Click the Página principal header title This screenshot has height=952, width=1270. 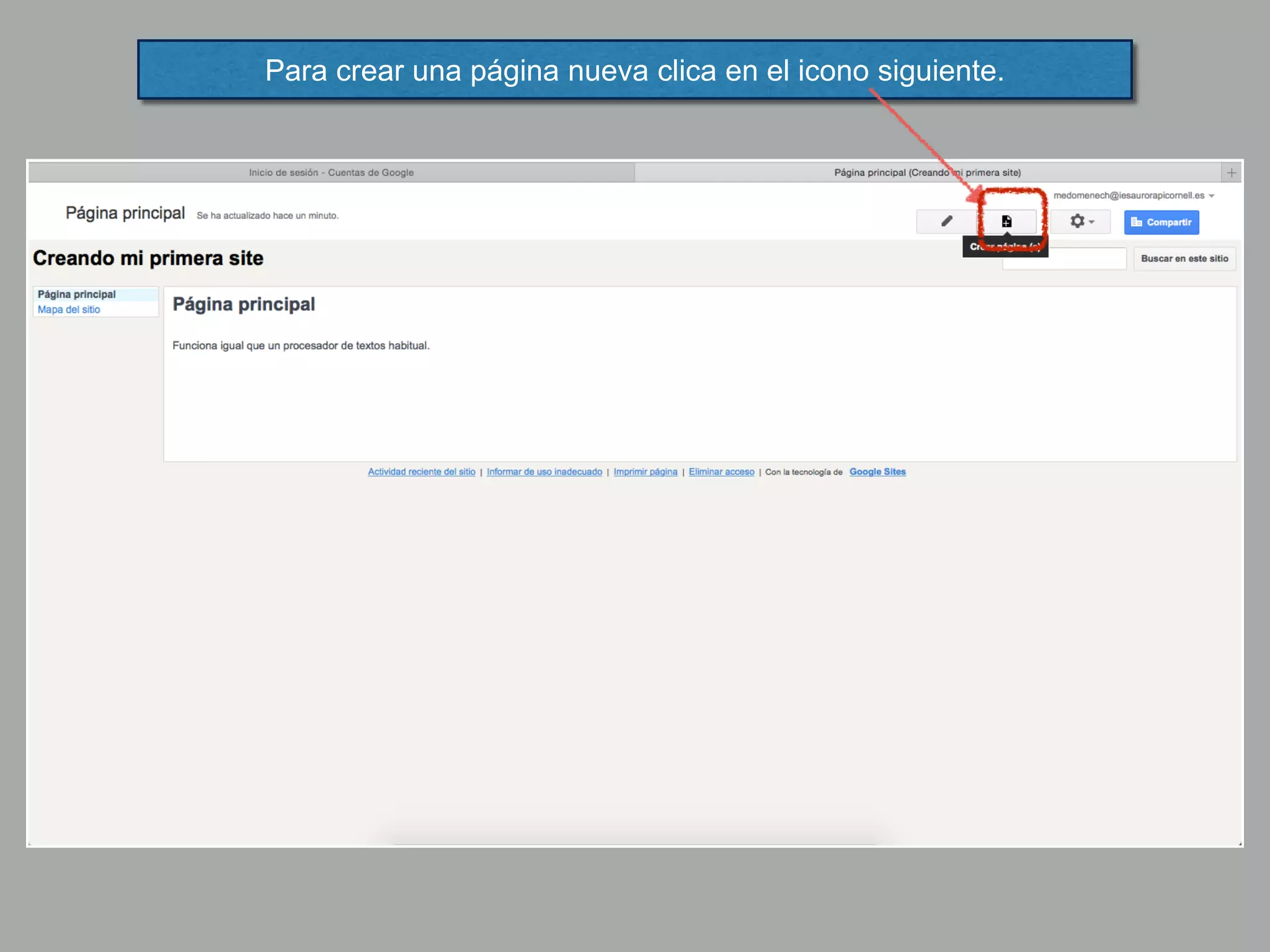tap(125, 213)
